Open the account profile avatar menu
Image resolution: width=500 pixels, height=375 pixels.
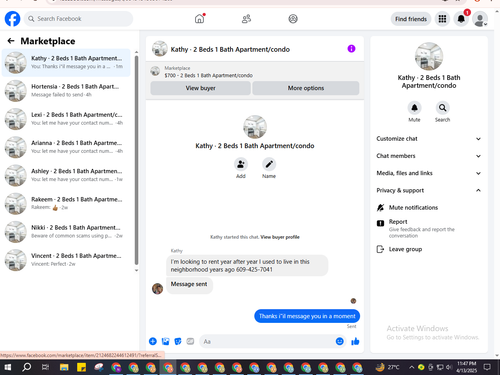(480, 19)
